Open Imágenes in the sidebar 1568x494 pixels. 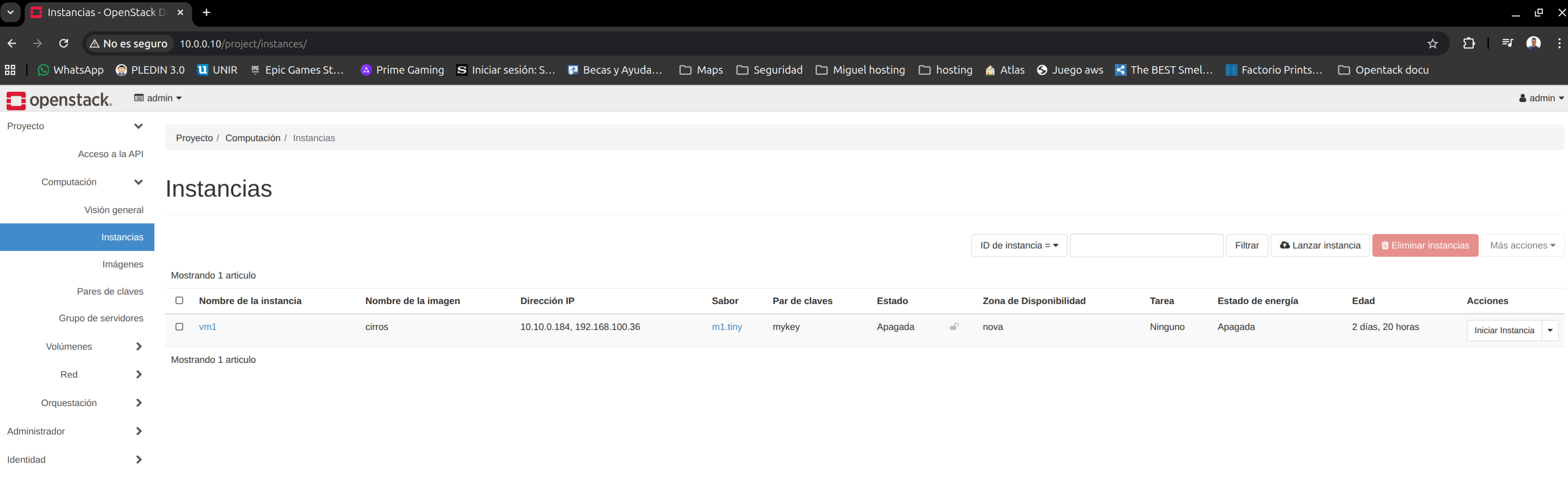coord(122,264)
